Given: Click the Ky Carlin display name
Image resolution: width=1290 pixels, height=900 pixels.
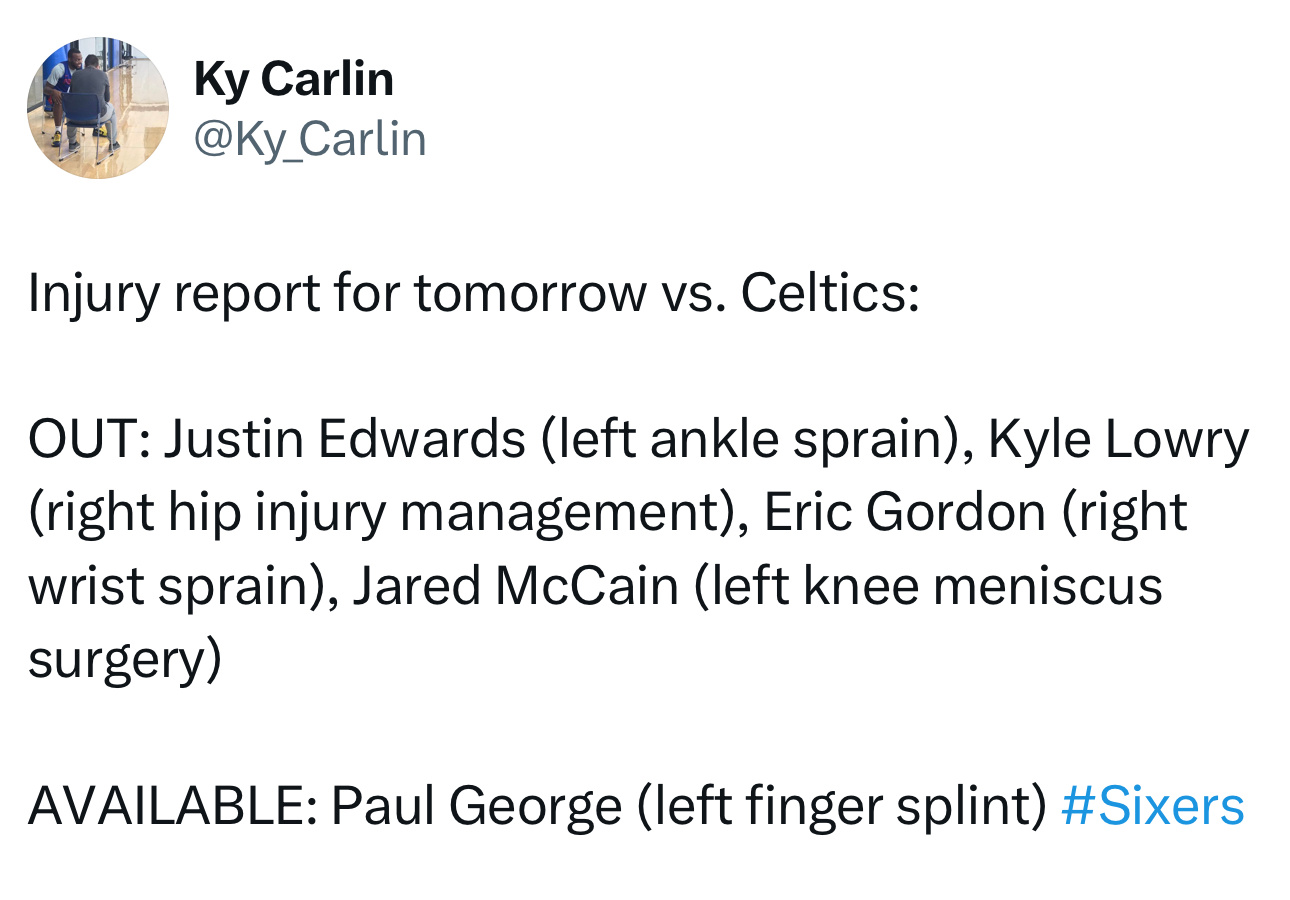Looking at the screenshot, I should 294,80.
